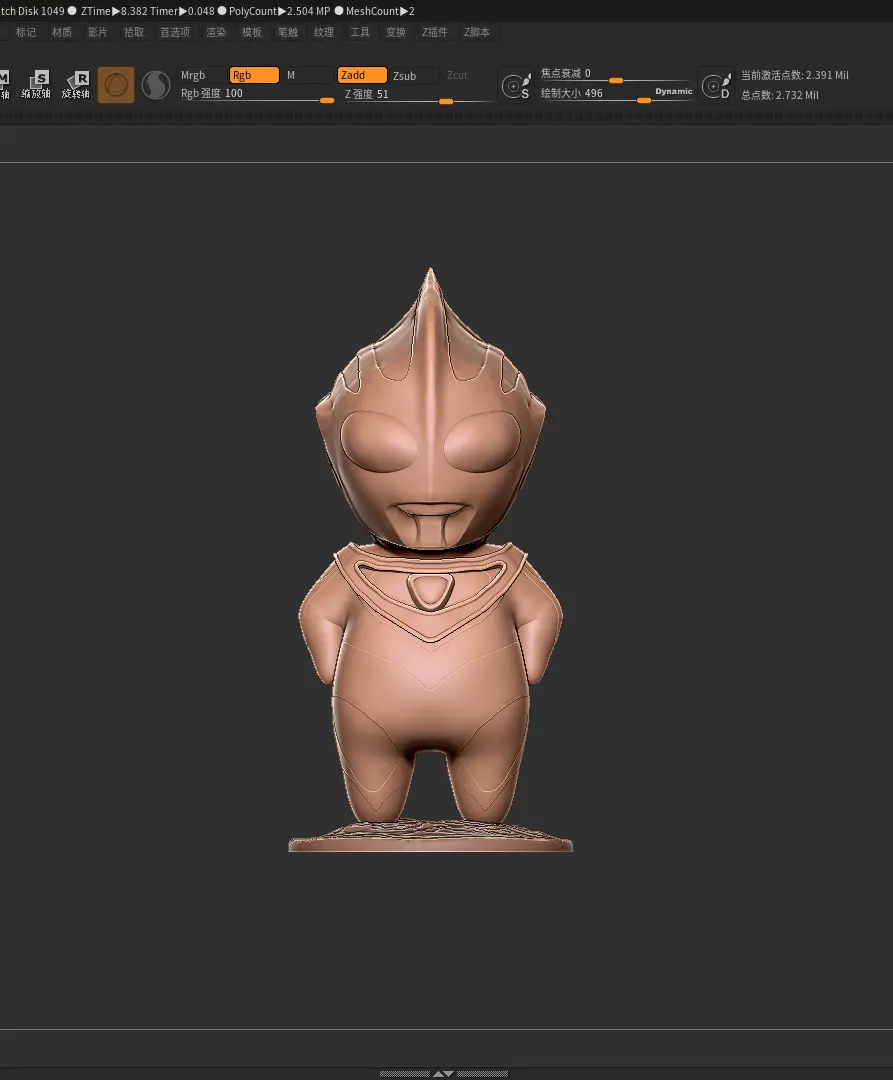Open the 首选项 (Preferences) menu
This screenshot has height=1080, width=893.
[x=175, y=32]
